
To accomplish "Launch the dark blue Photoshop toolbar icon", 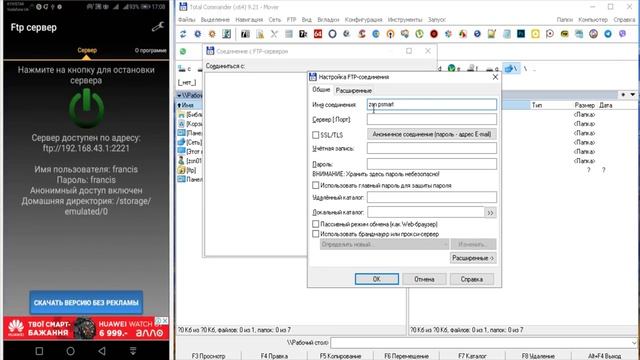I will click(521, 34).
